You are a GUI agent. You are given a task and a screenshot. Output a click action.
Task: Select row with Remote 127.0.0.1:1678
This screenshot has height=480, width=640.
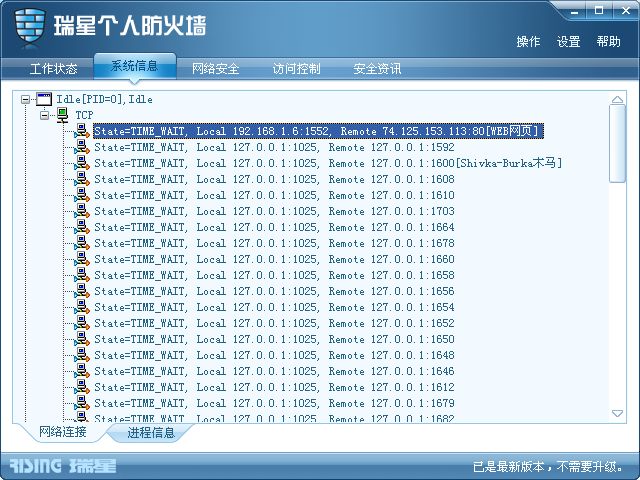click(274, 243)
